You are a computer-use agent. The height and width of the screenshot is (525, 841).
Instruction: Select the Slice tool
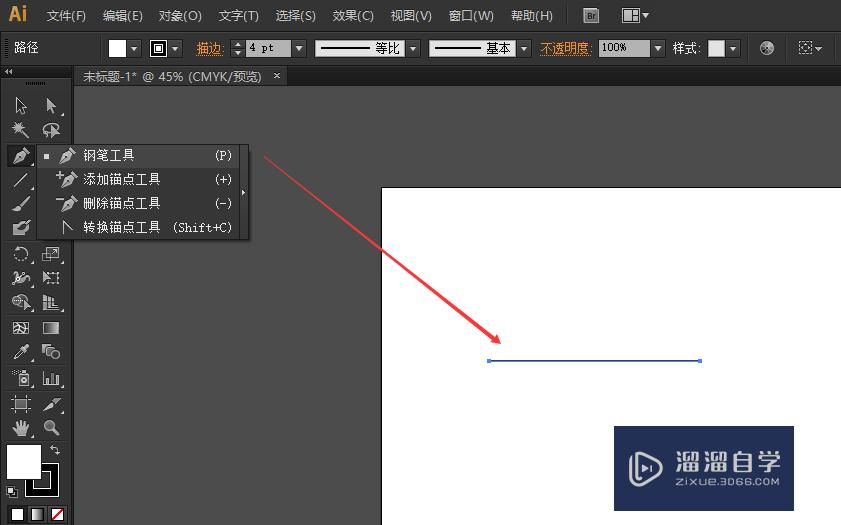pos(51,403)
